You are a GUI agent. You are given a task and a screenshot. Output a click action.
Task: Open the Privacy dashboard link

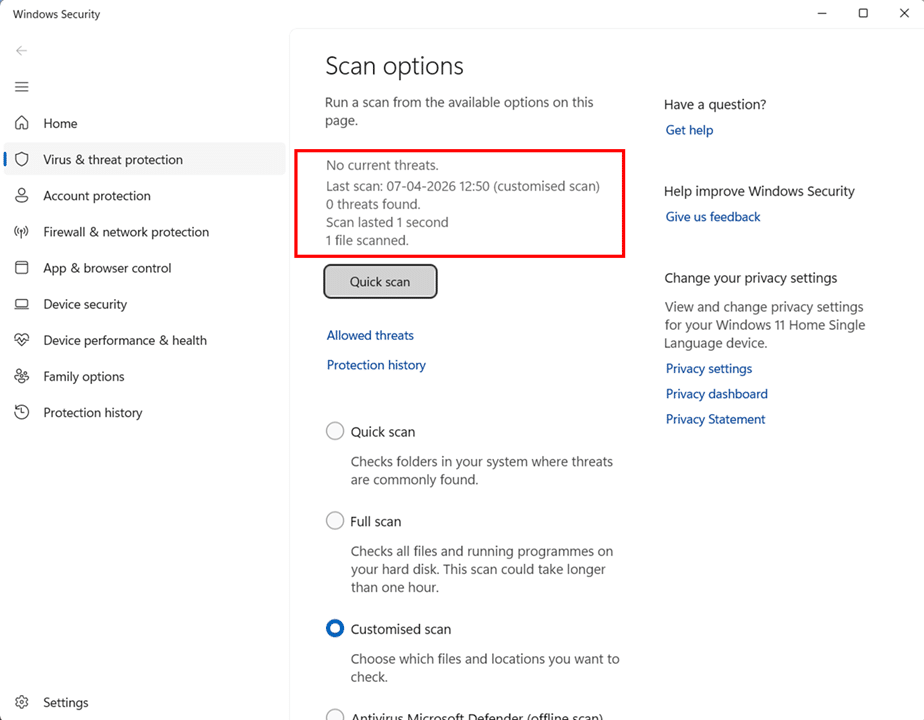(x=716, y=394)
